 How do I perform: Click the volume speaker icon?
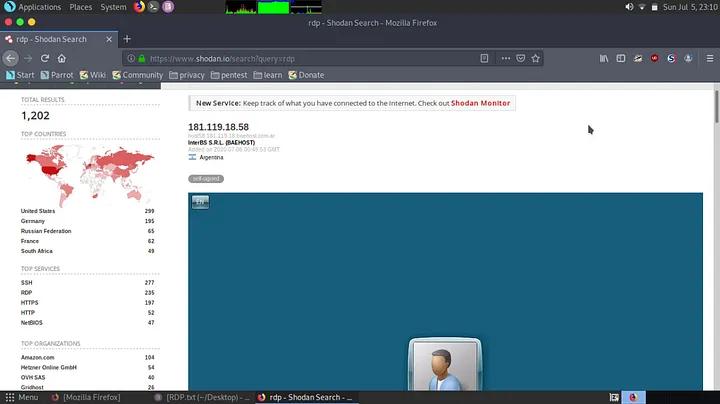pyautogui.click(x=629, y=7)
